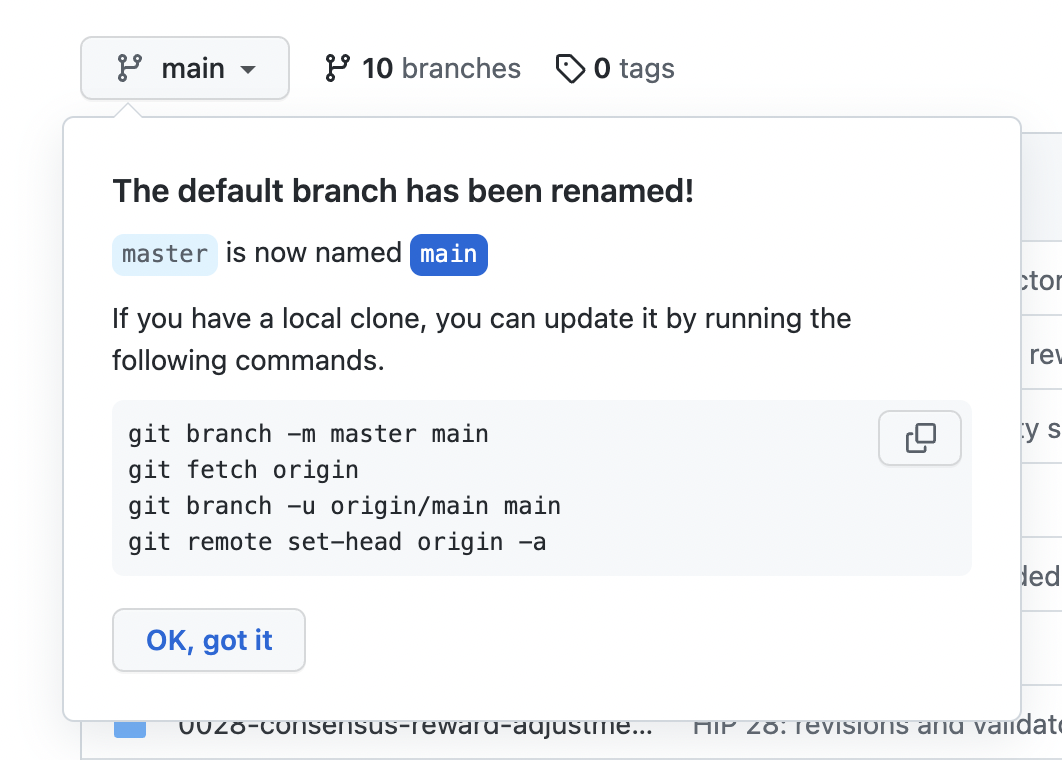Open the main branch selector dropdown
Viewport: 1062px width, 760px height.
(184, 68)
